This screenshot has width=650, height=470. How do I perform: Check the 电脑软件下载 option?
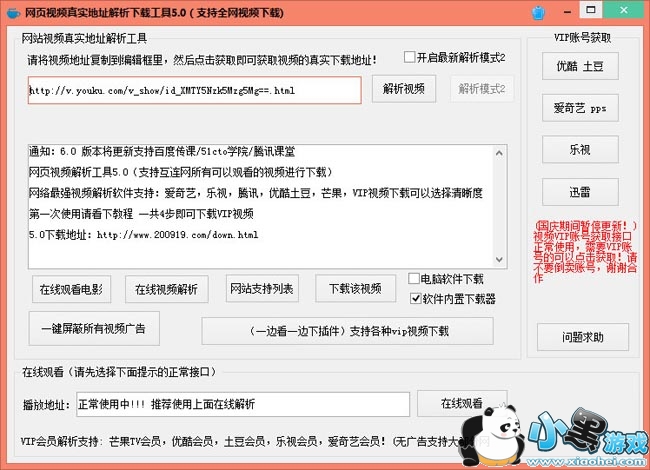click(414, 279)
